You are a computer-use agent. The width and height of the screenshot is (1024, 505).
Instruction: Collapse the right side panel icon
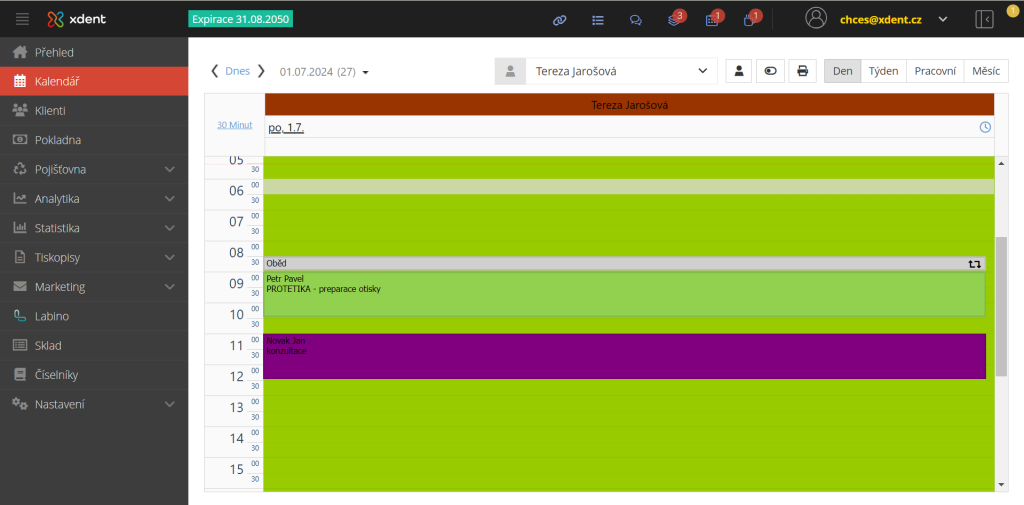click(x=984, y=19)
